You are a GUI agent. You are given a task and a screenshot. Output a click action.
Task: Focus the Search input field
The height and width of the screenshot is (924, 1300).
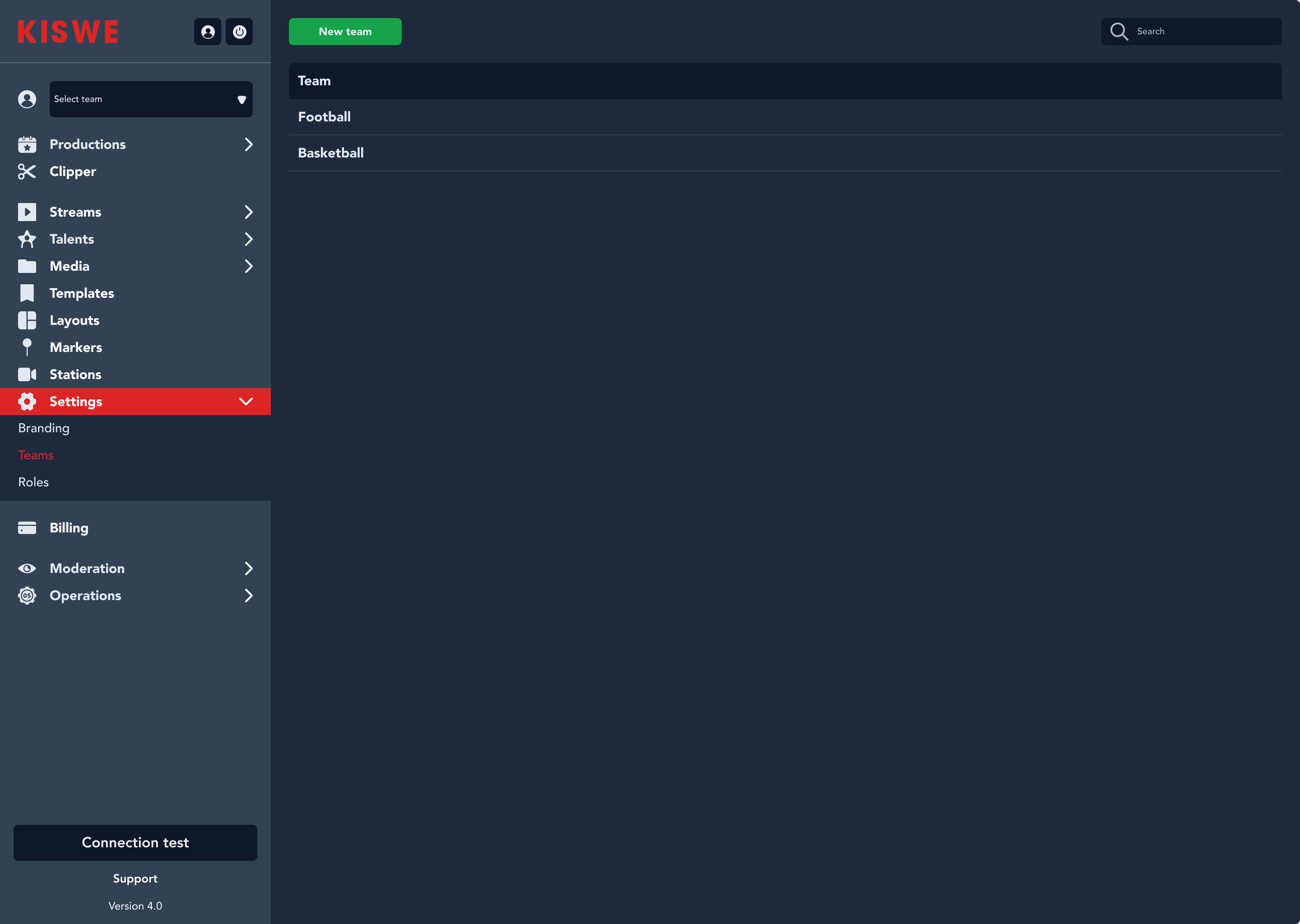pyautogui.click(x=1191, y=32)
